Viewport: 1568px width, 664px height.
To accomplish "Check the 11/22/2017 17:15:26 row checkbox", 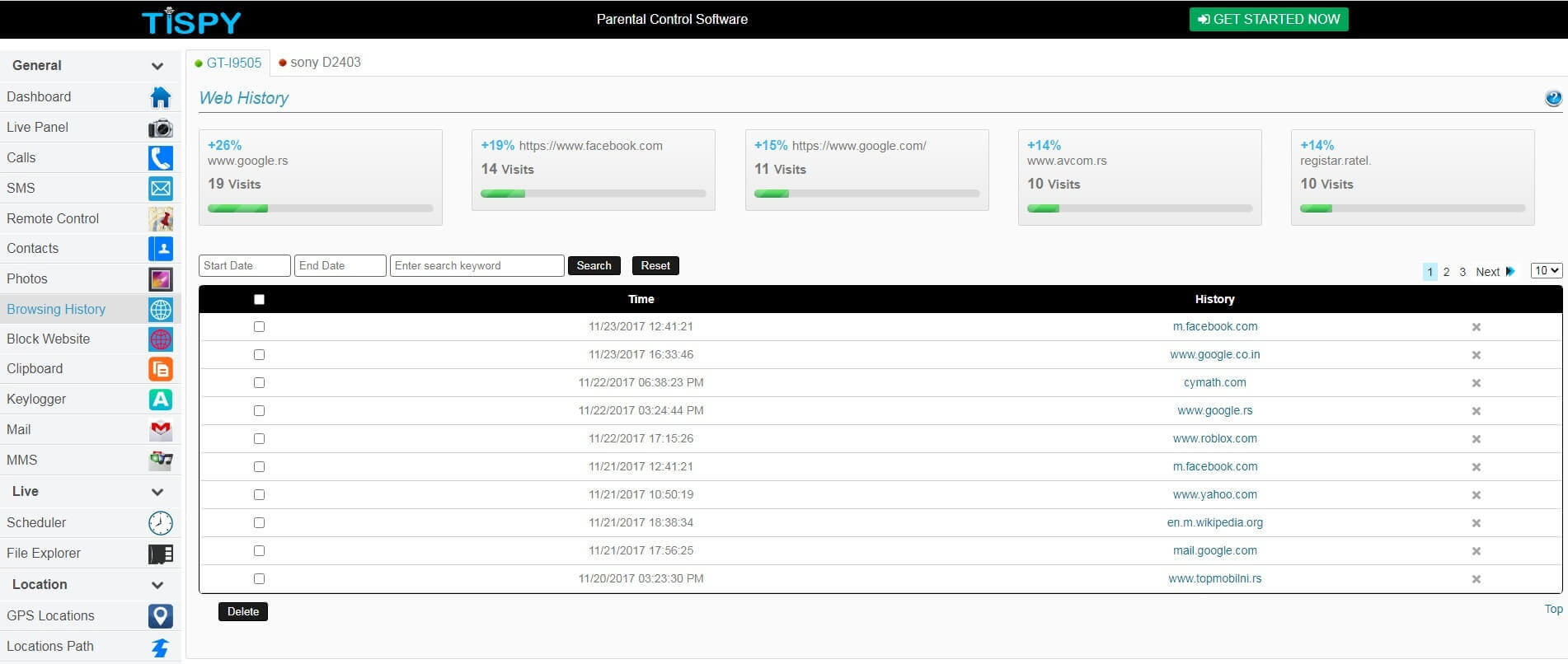I will [x=260, y=439].
